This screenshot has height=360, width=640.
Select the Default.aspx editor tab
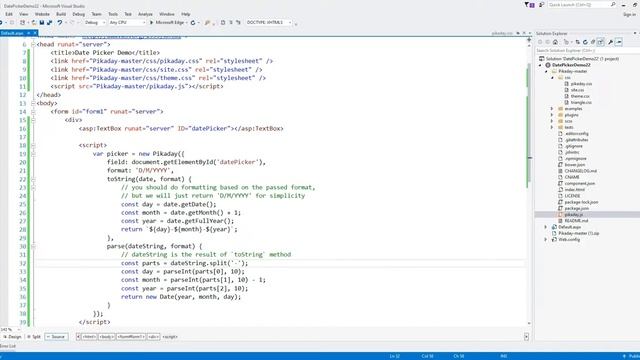12,33
